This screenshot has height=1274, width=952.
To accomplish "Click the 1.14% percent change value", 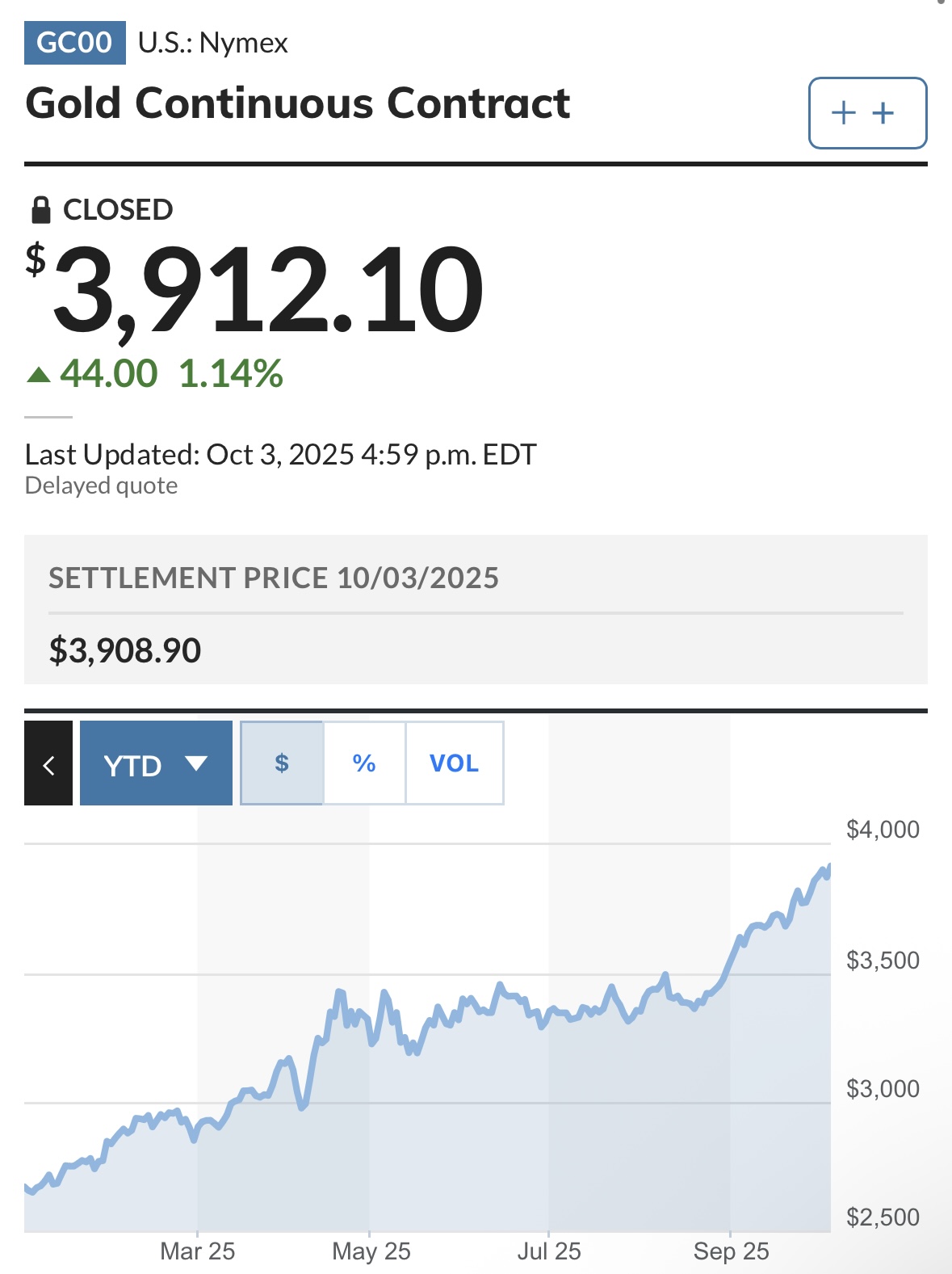I will [x=231, y=374].
